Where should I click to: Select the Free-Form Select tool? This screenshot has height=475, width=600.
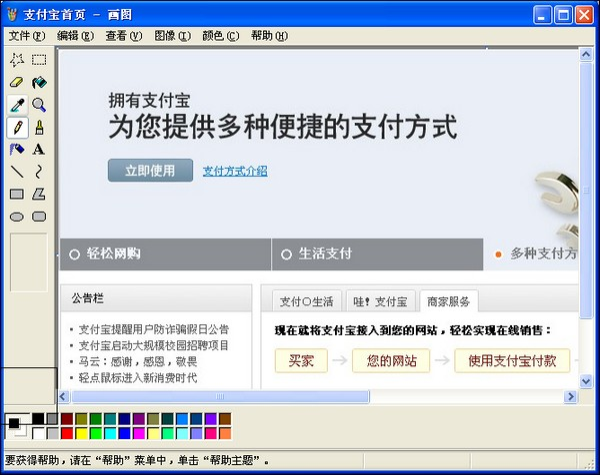(17, 60)
